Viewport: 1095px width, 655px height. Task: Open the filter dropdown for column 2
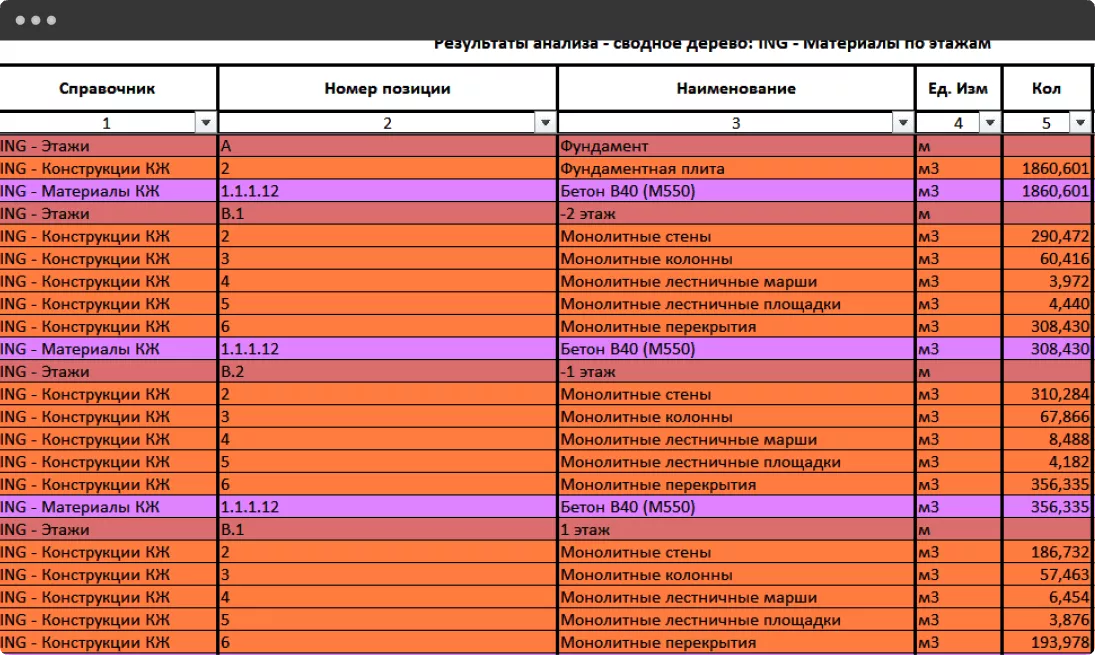coord(545,123)
